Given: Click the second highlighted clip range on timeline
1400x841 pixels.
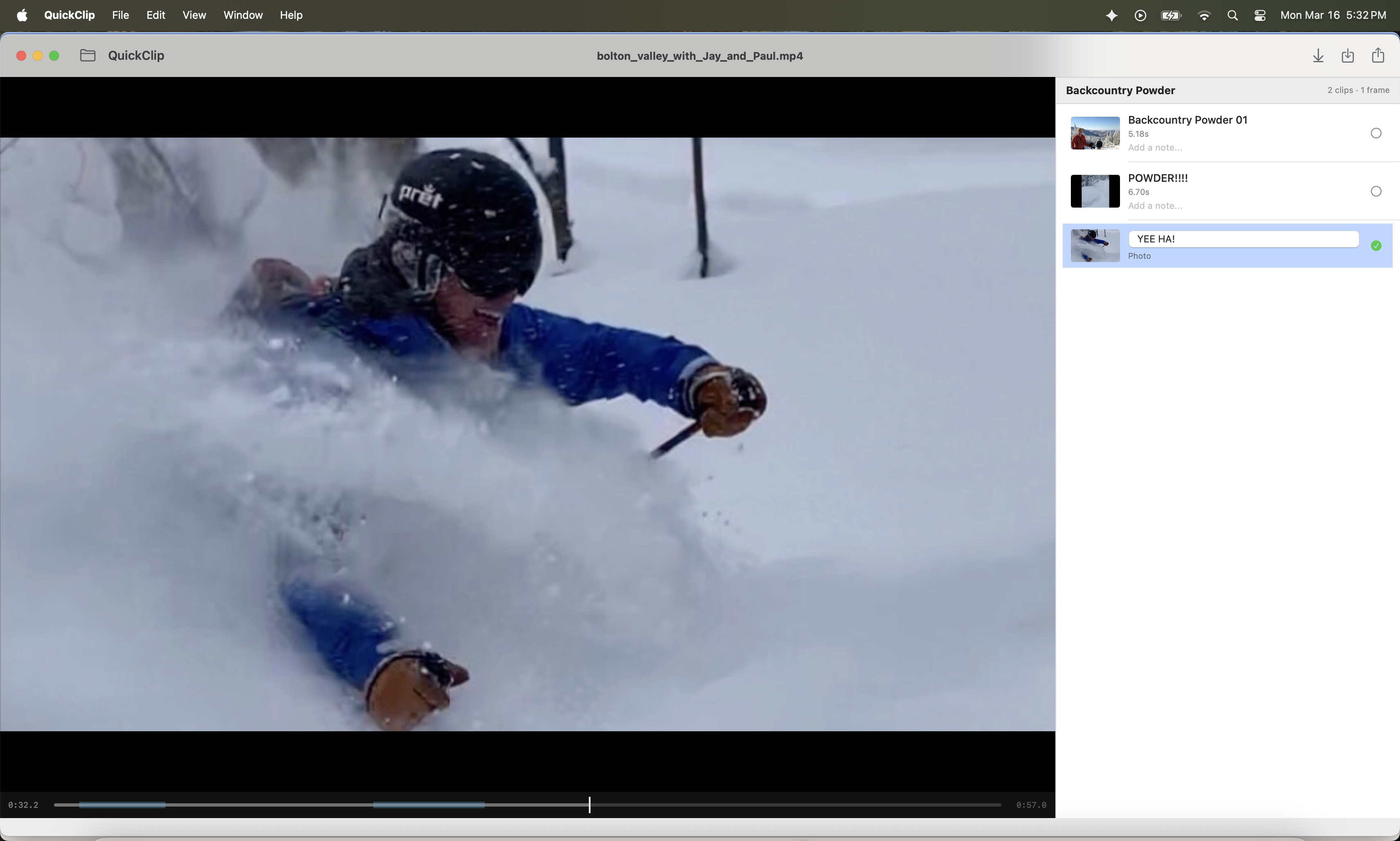Looking at the screenshot, I should (428, 805).
